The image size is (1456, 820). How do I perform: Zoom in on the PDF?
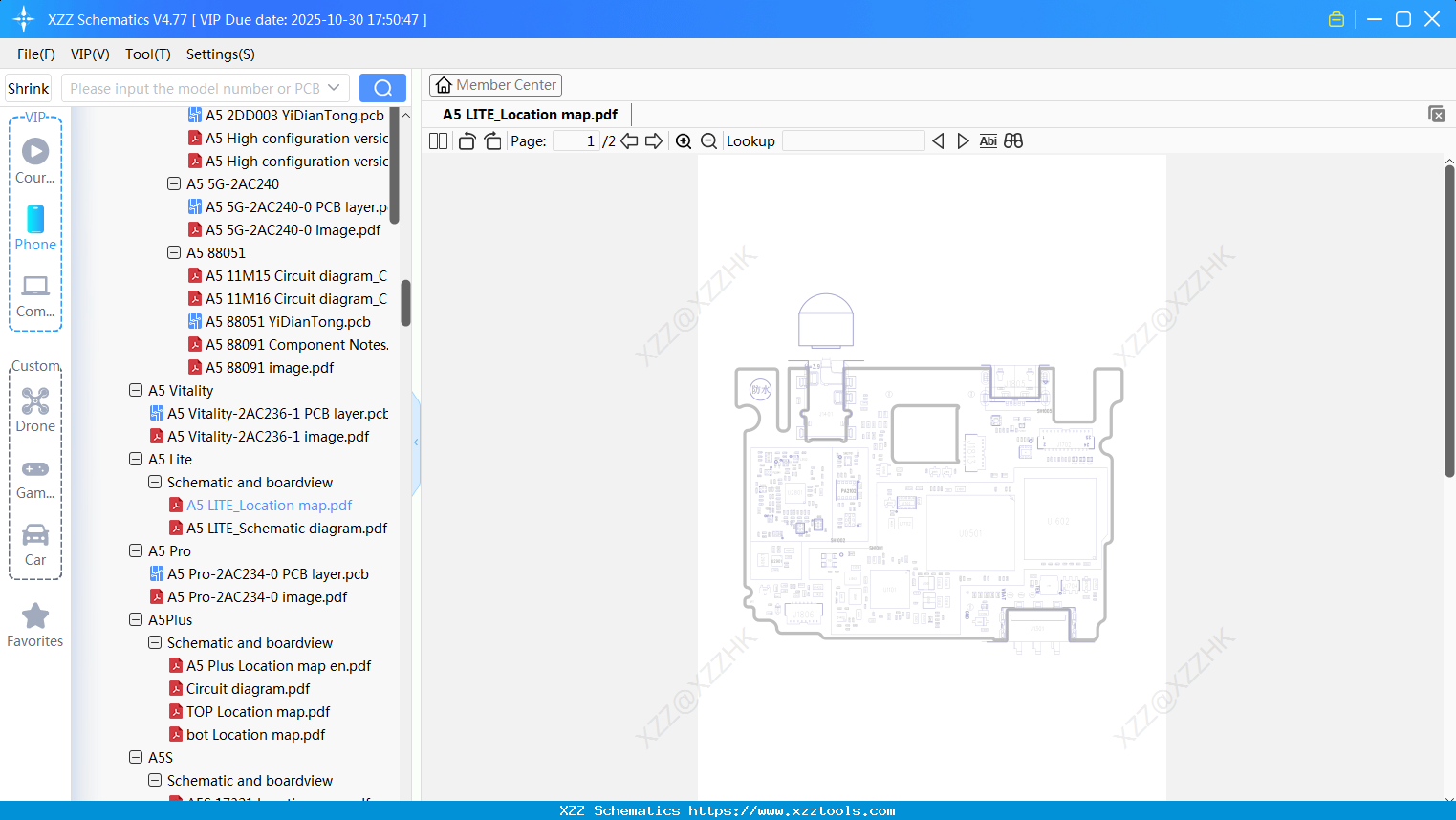684,141
